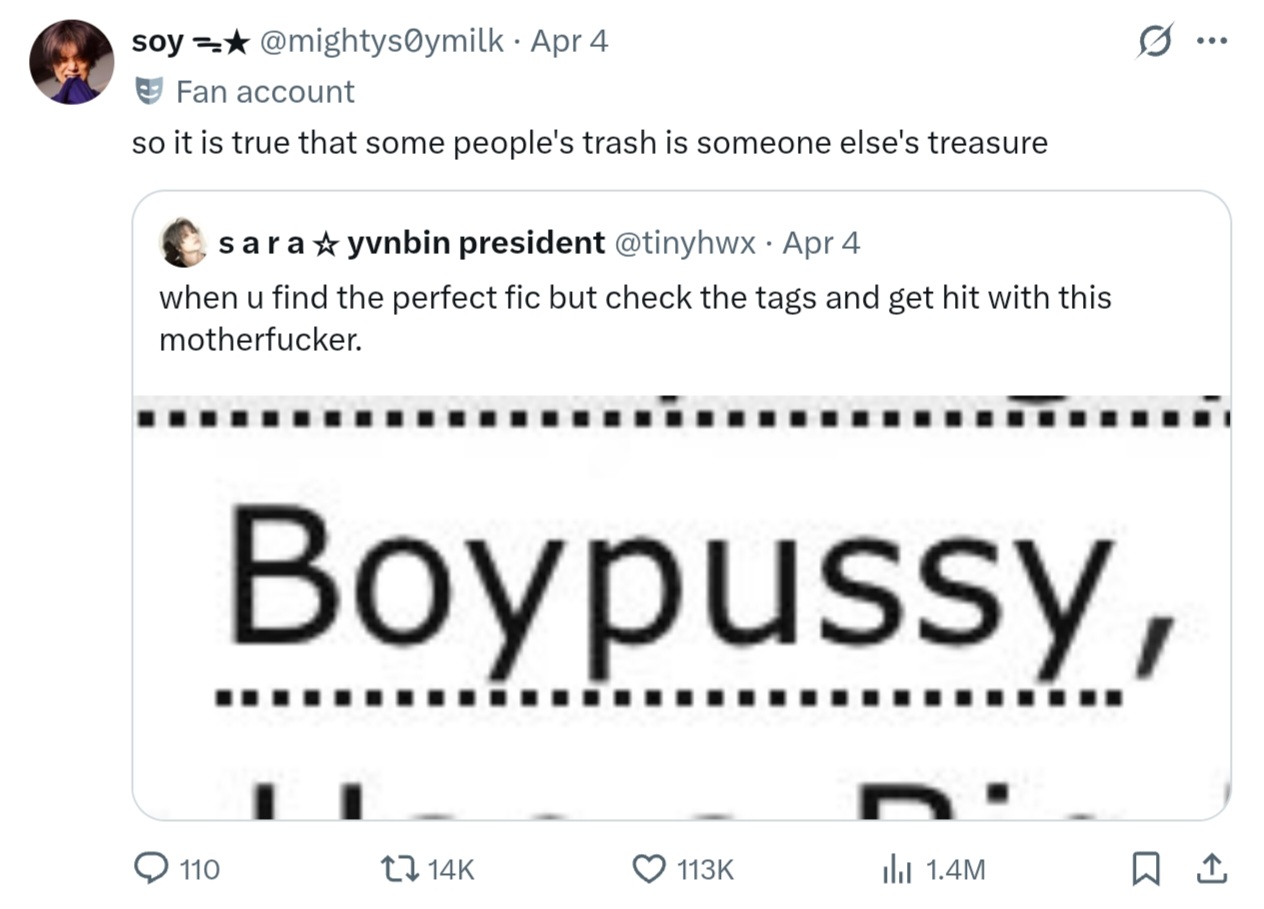Bookmark this post
1264x909 pixels.
1144,869
